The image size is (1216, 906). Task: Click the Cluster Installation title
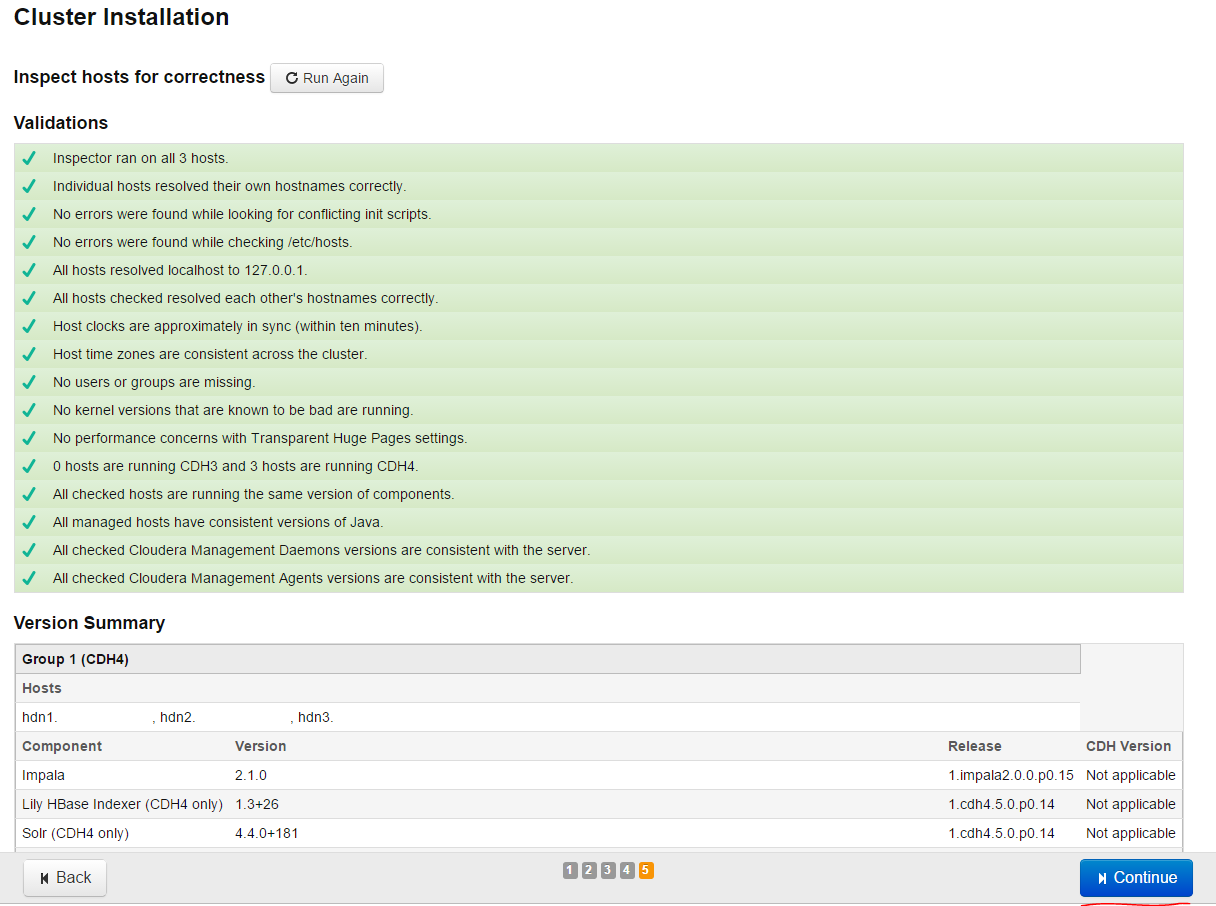click(x=121, y=17)
